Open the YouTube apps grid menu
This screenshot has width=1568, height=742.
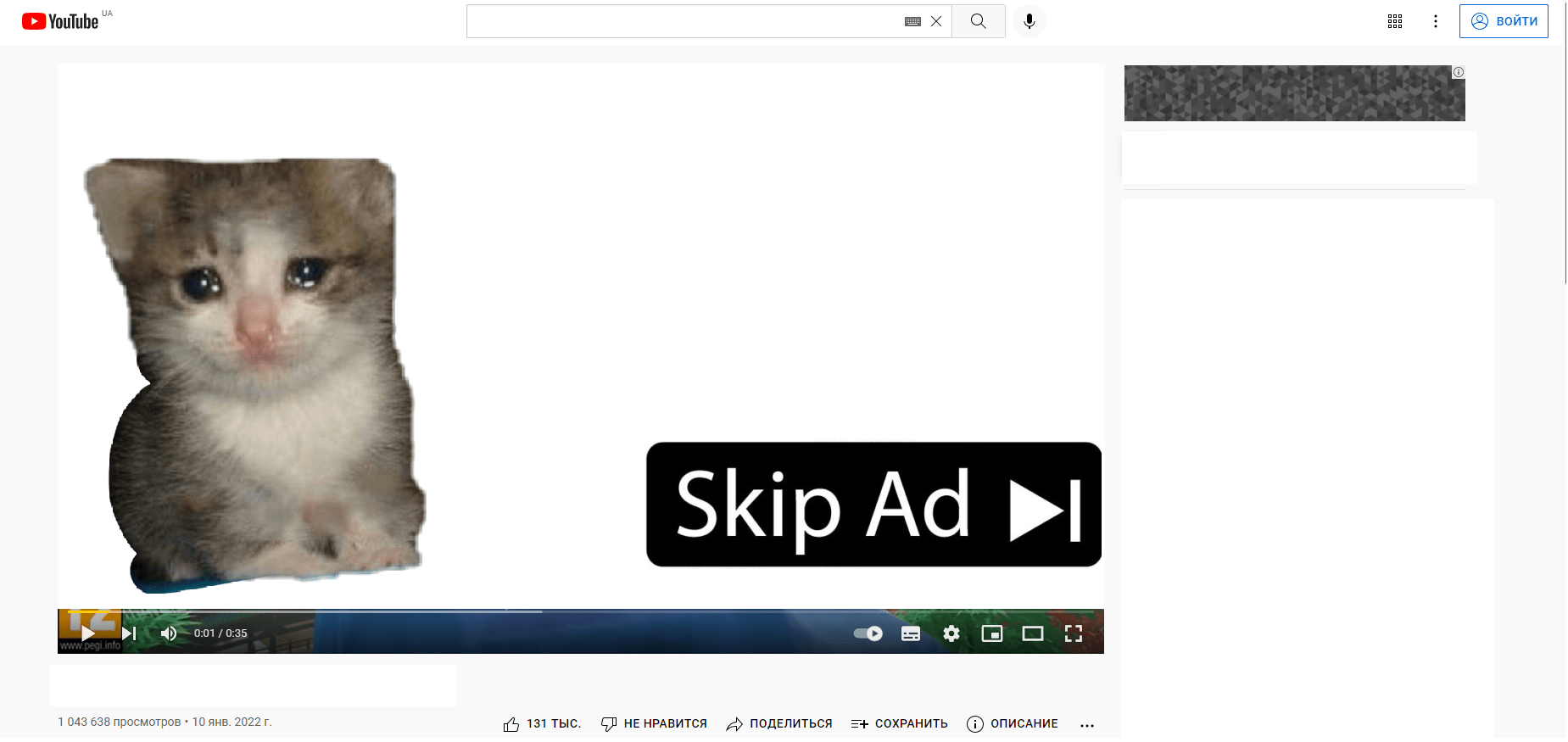(1394, 21)
